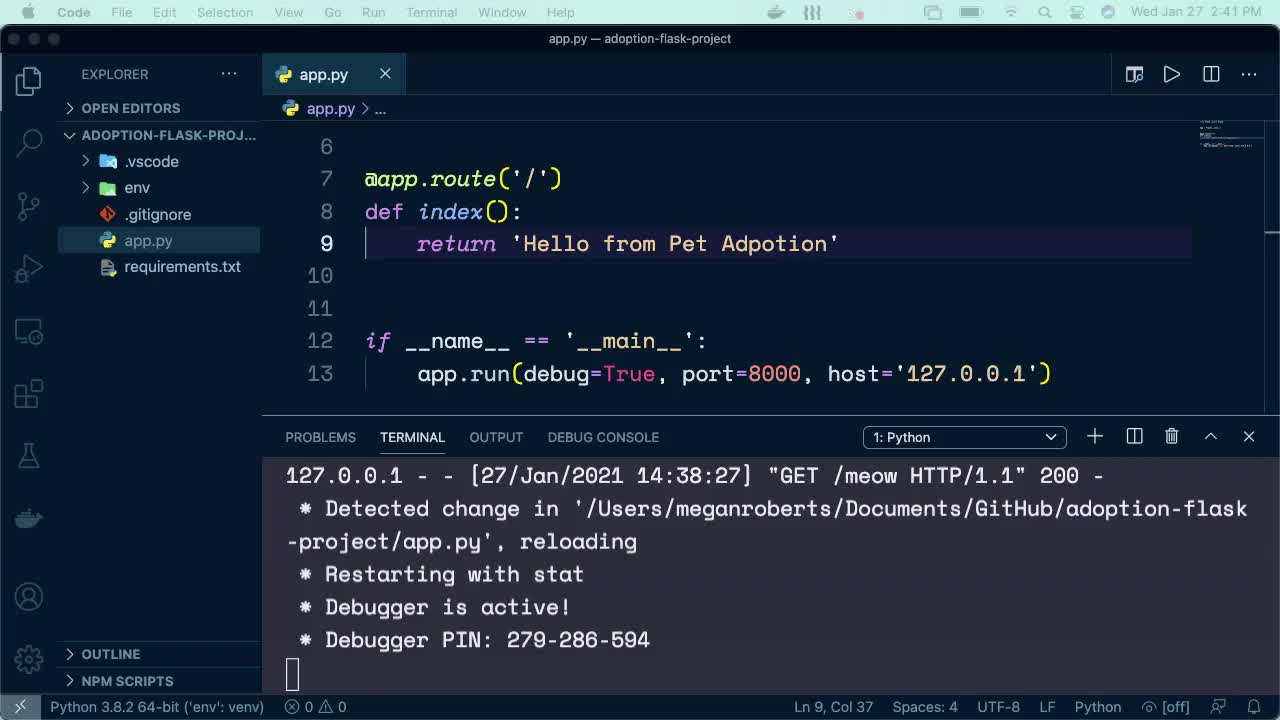The width and height of the screenshot is (1280, 720).
Task: Select requirements.txt in the Explorer
Action: 180,267
